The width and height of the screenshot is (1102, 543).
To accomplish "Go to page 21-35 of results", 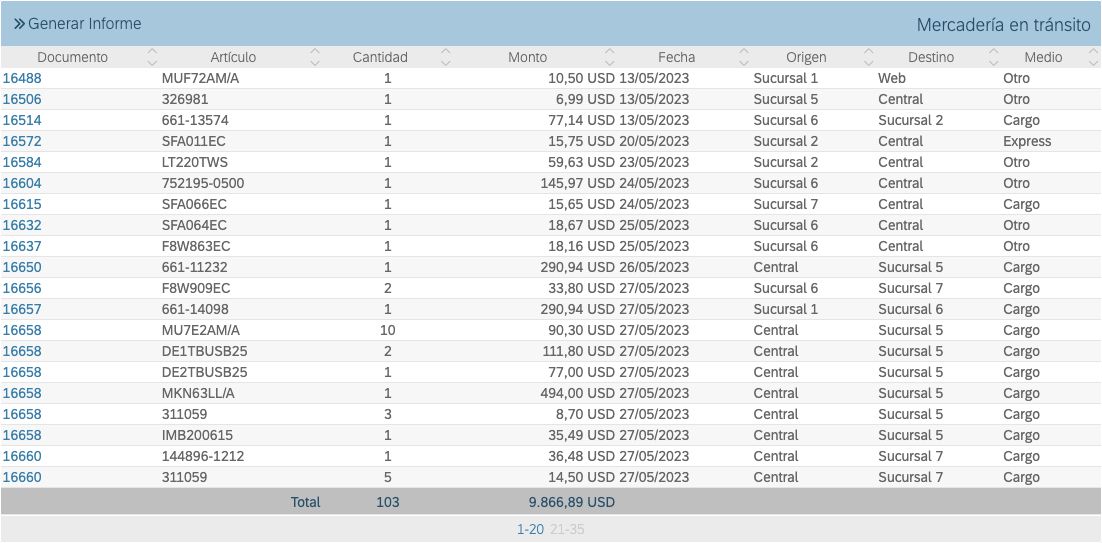I will (x=567, y=529).
